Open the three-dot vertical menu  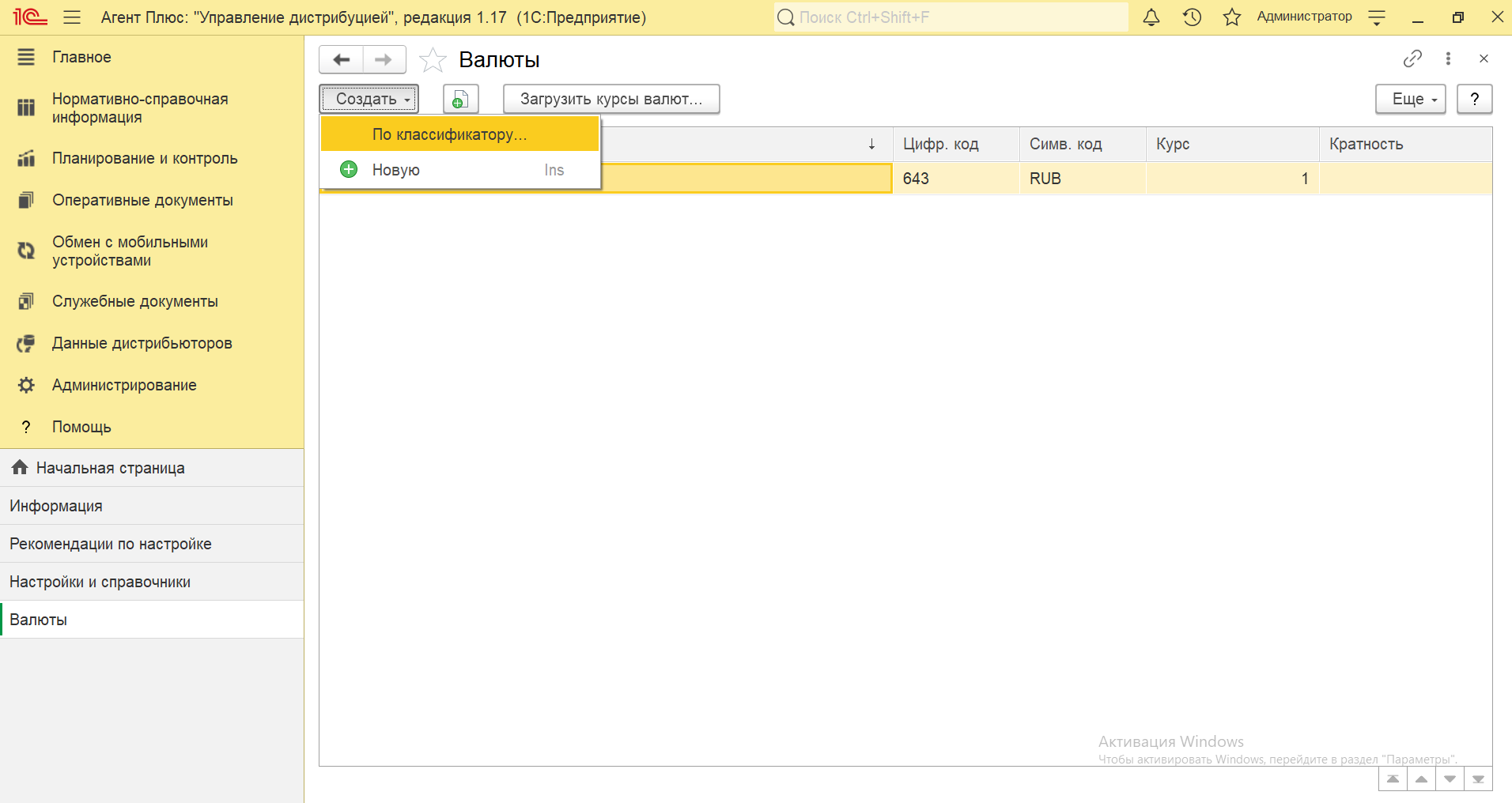tap(1448, 58)
